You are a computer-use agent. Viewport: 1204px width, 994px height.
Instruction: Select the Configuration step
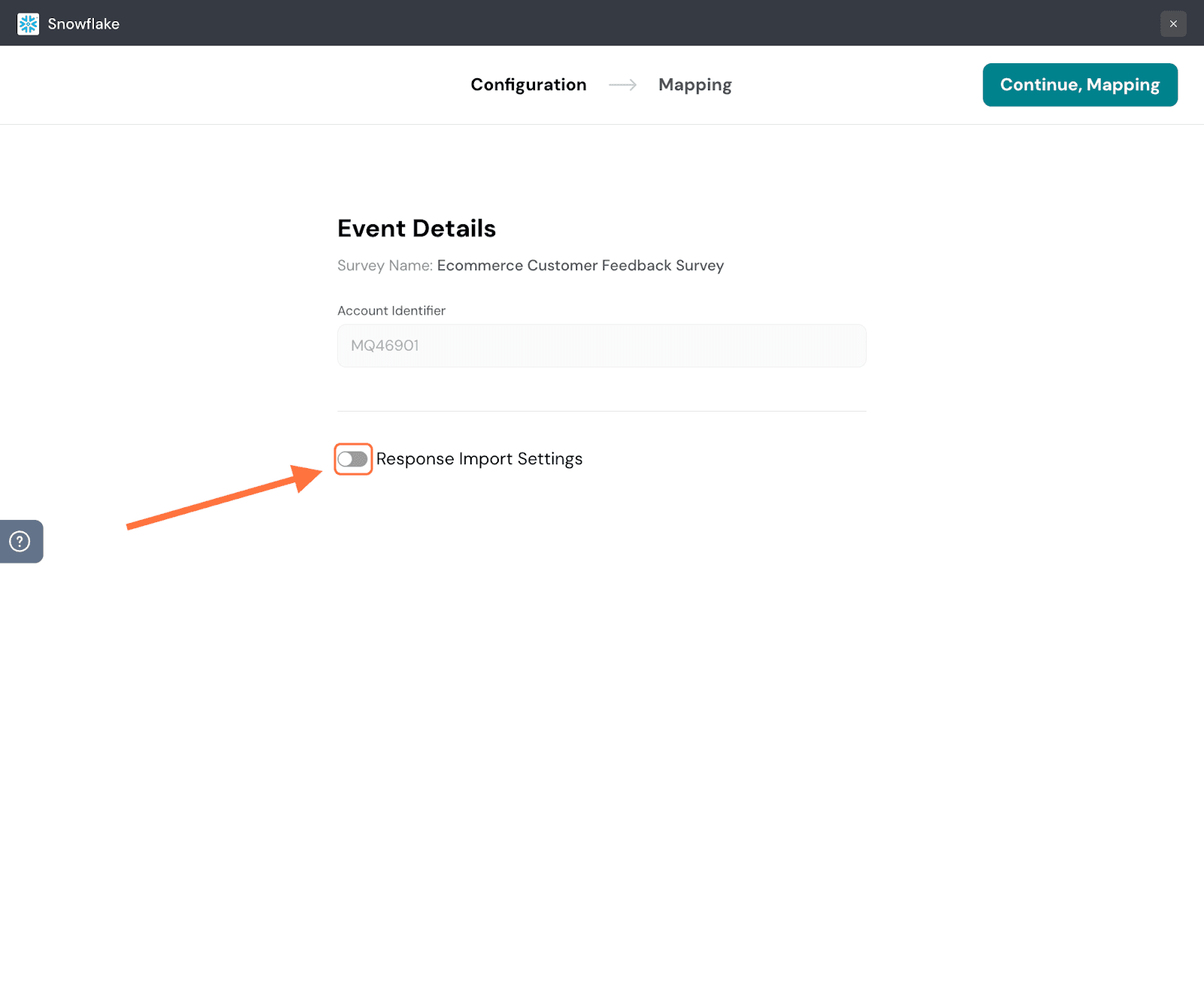[x=528, y=85]
